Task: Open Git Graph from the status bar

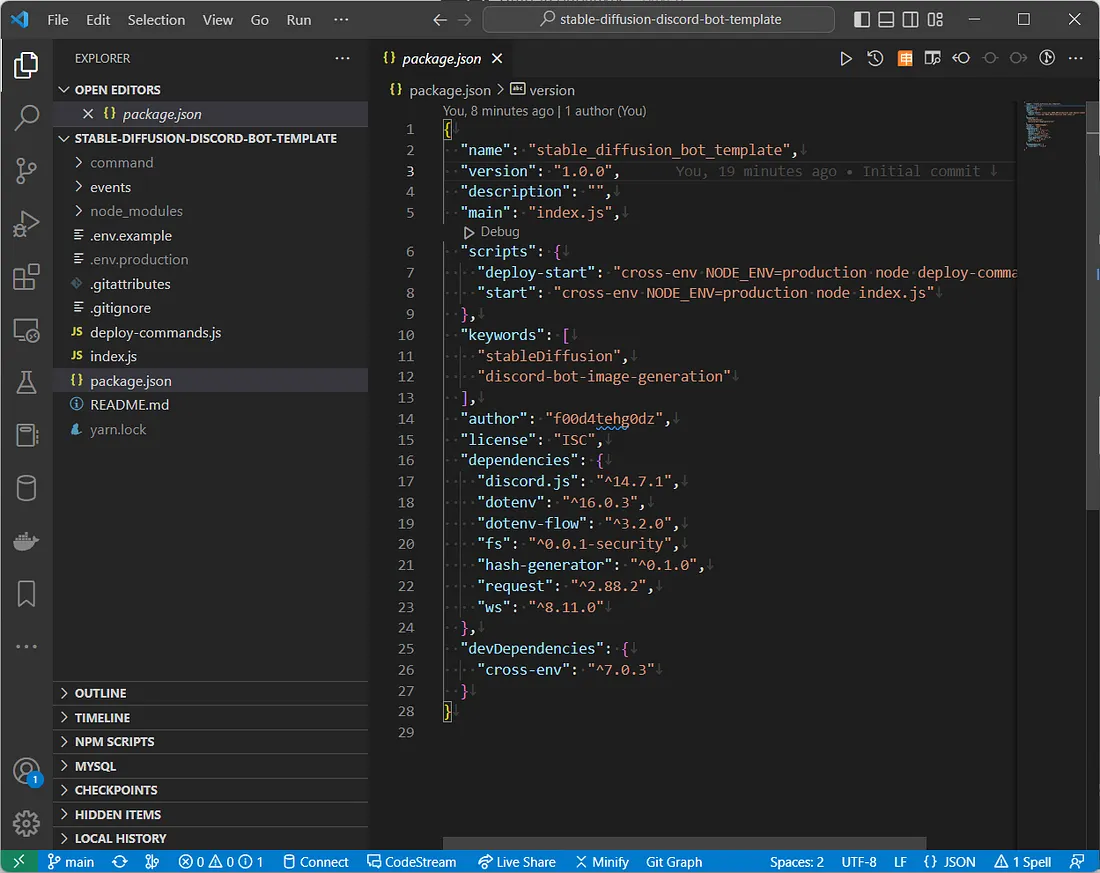Action: [x=674, y=861]
